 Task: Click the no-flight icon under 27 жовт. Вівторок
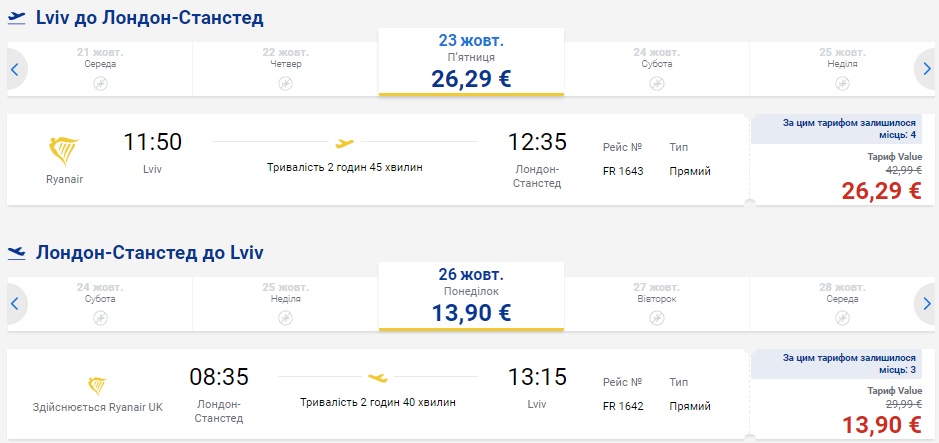tap(656, 317)
